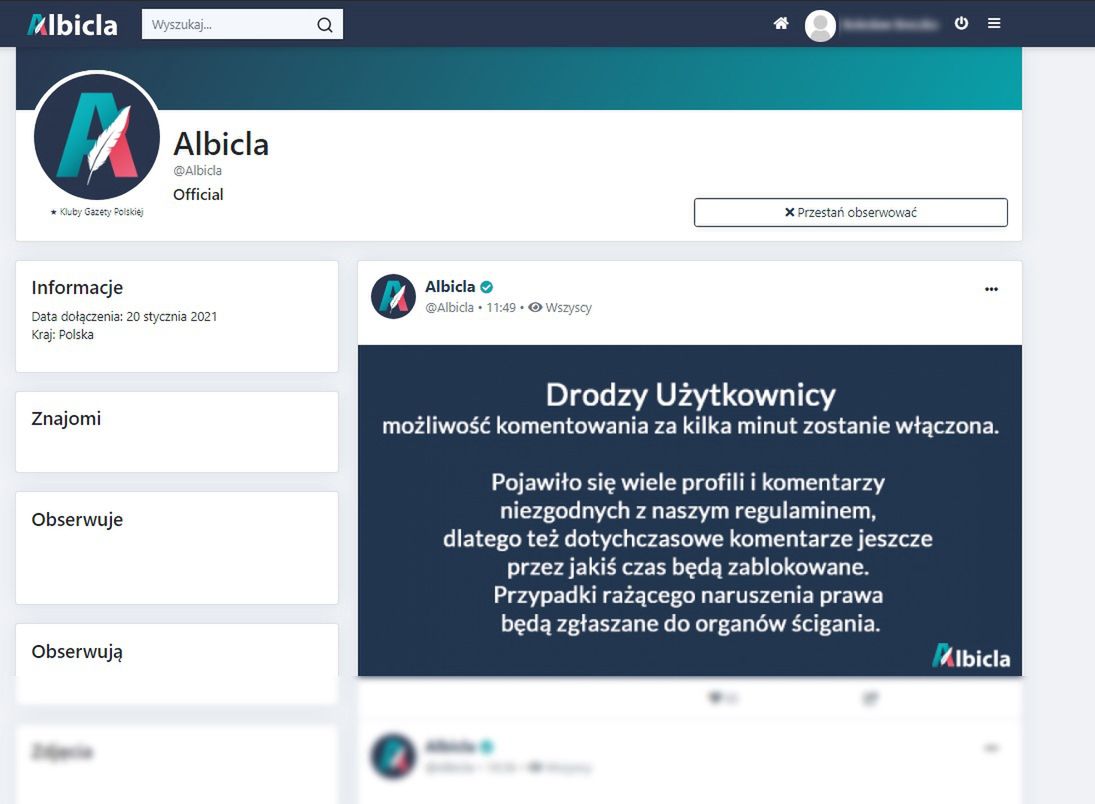
Task: Click the magnifier search icon
Action: [x=325, y=25]
